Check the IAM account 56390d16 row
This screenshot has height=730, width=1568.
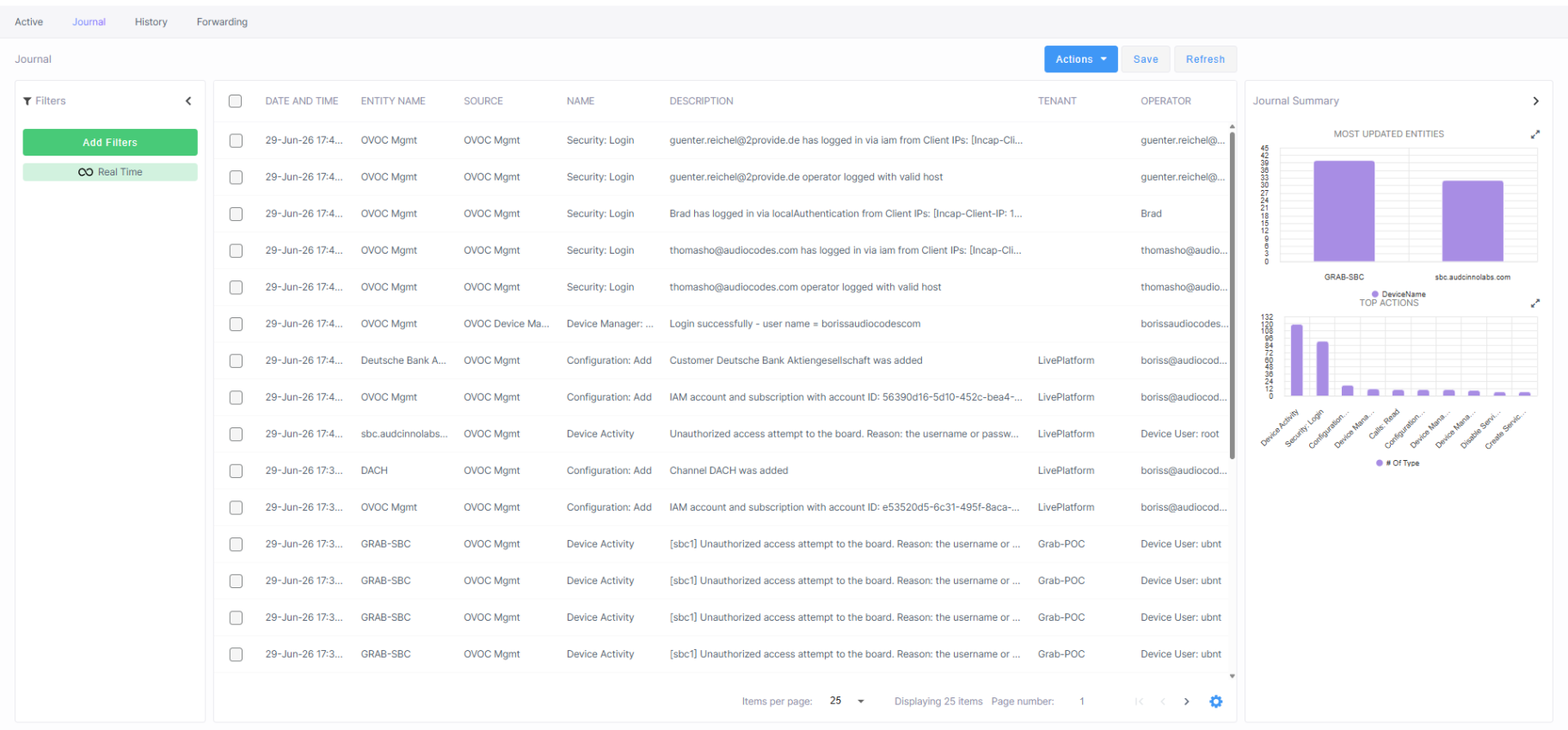[x=236, y=397]
